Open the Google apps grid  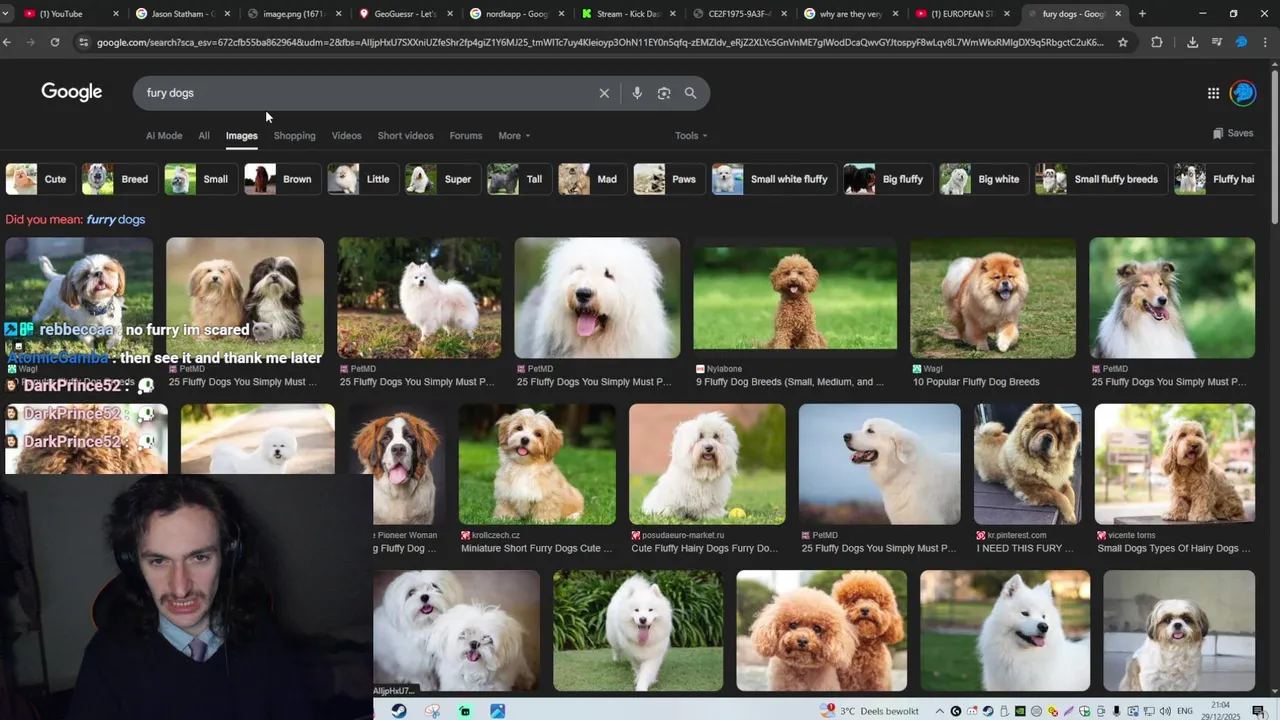click(x=1213, y=93)
